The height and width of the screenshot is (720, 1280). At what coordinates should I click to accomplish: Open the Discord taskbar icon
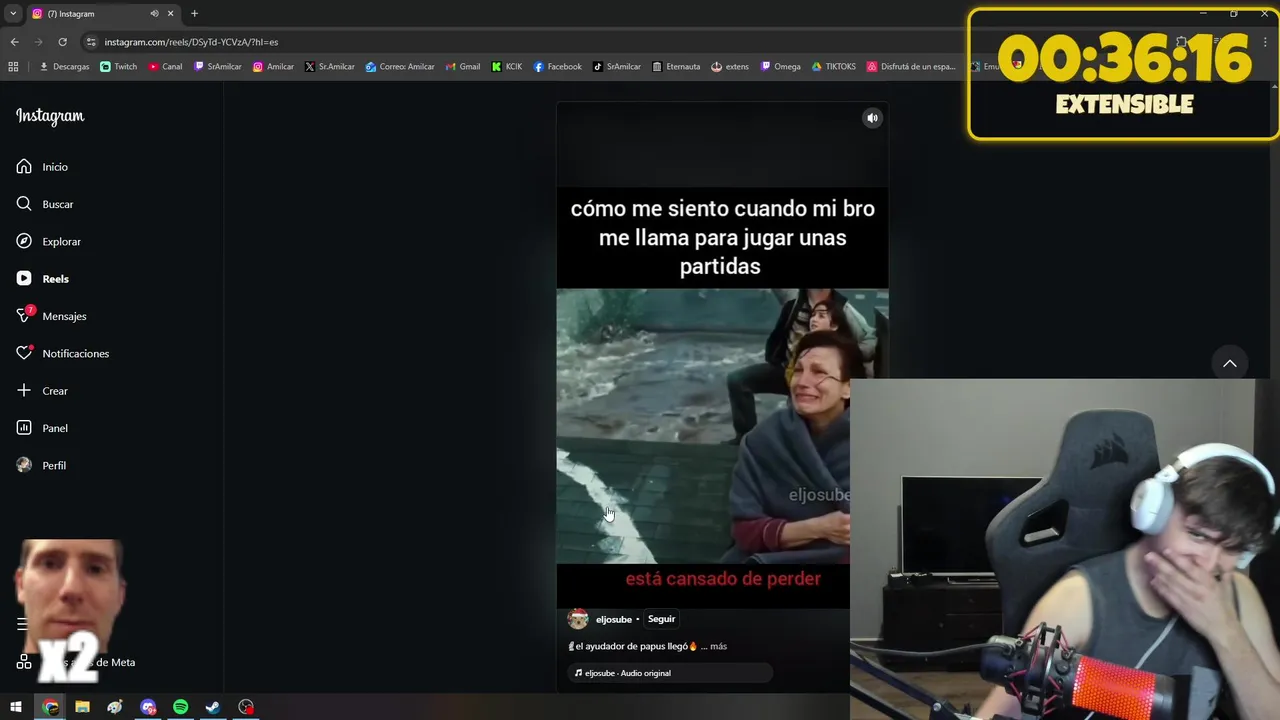148,707
